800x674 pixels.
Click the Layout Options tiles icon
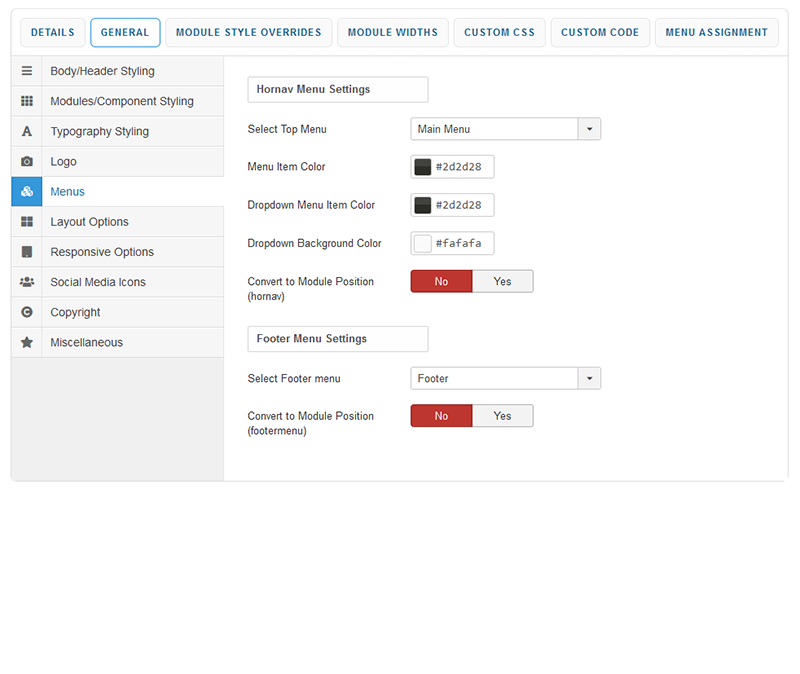27,222
